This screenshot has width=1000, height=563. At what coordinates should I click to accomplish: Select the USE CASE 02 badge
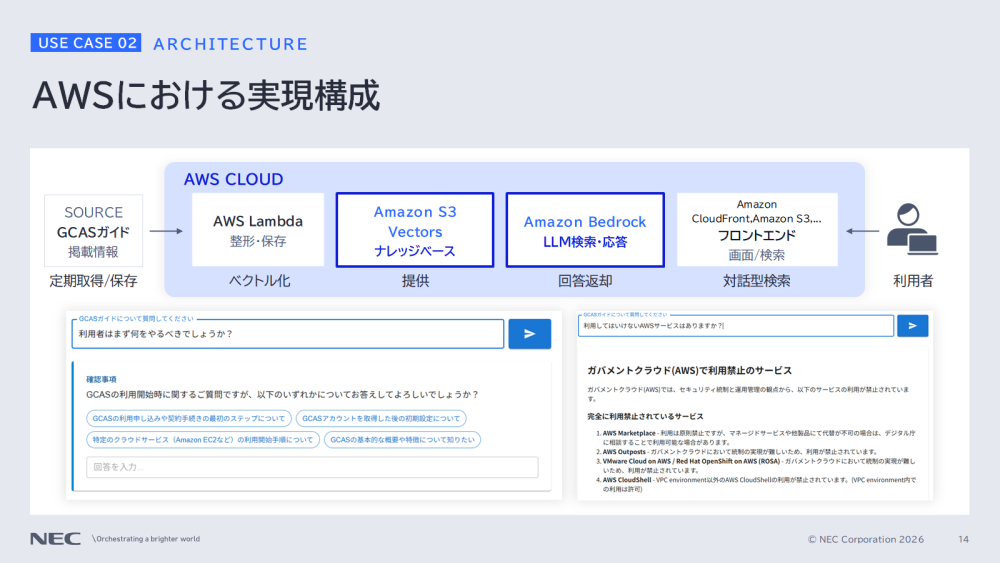(86, 43)
